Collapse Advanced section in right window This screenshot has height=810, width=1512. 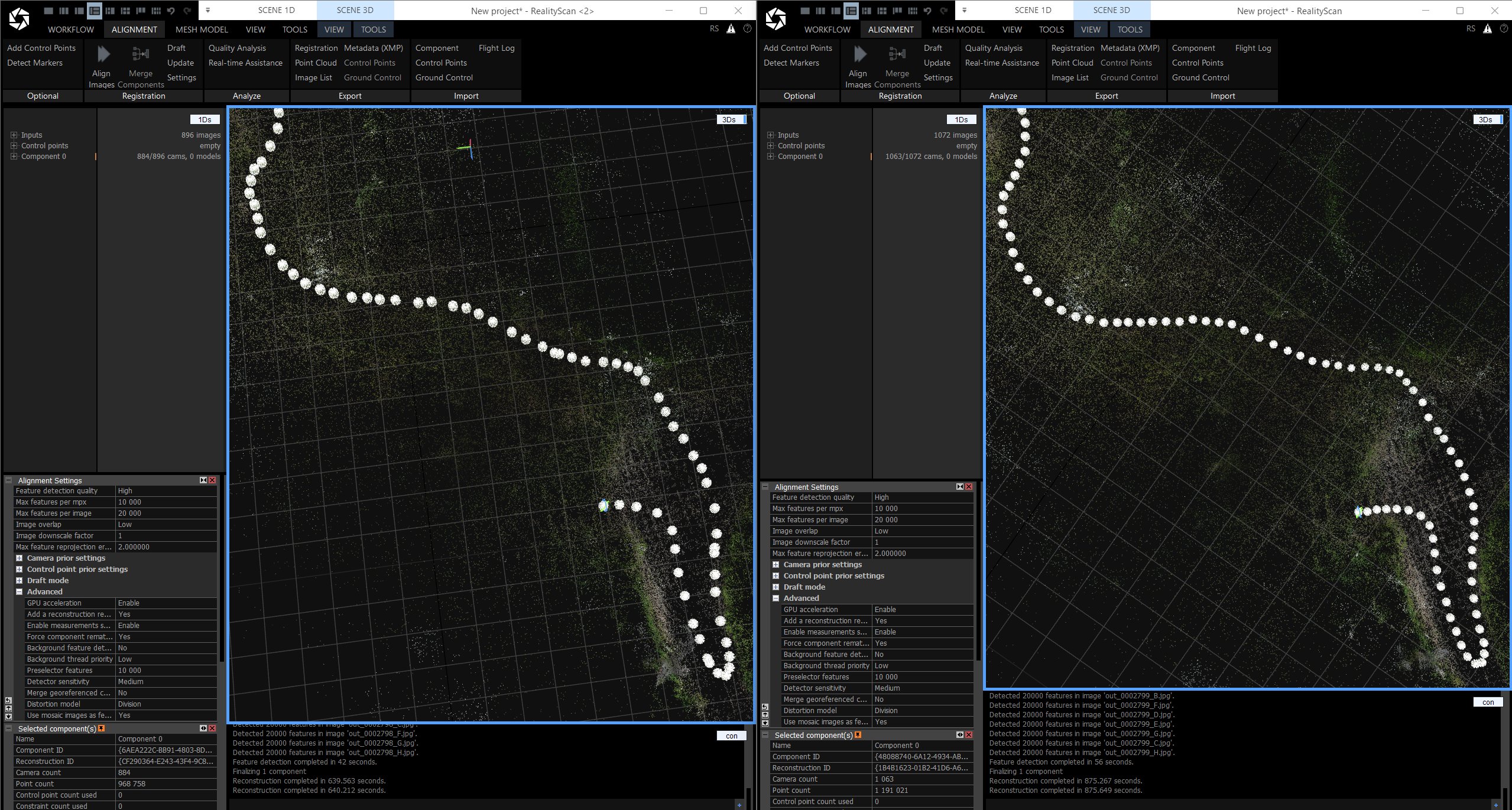[x=776, y=598]
